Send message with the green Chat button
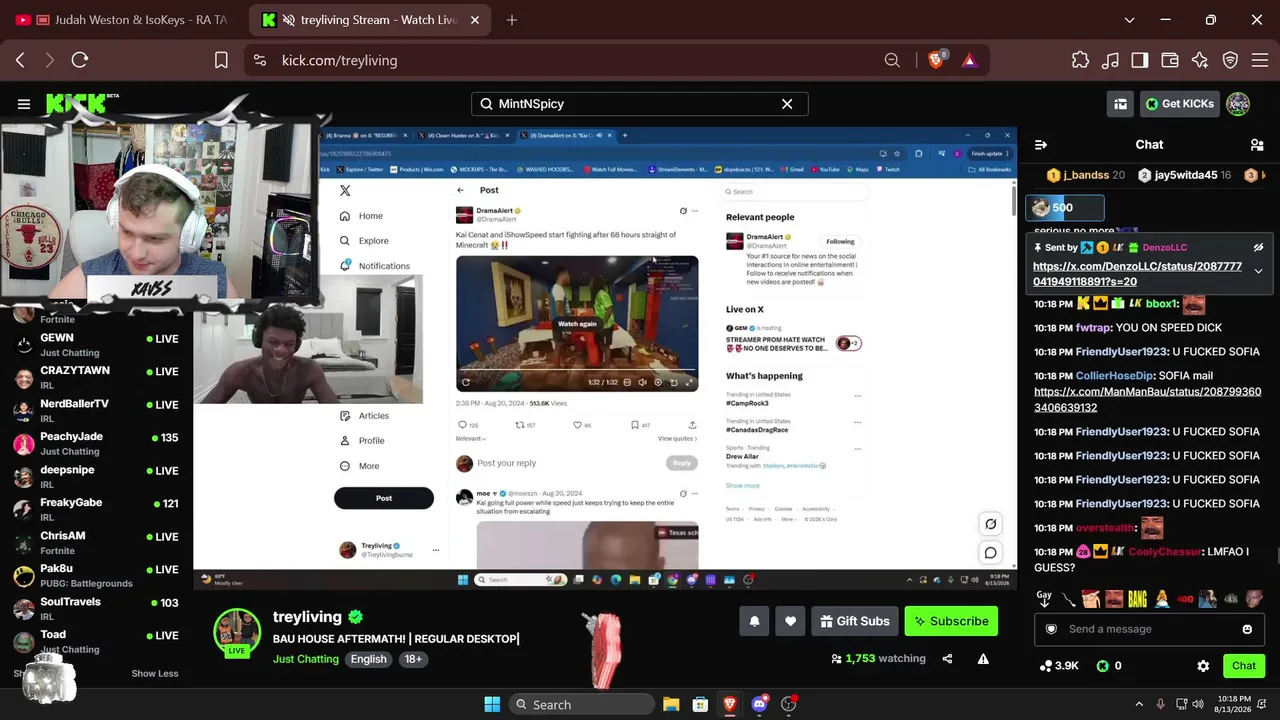 coord(1244,666)
